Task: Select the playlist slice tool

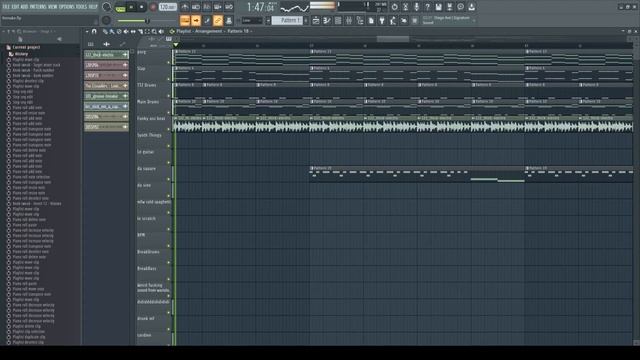Action: [x=140, y=31]
